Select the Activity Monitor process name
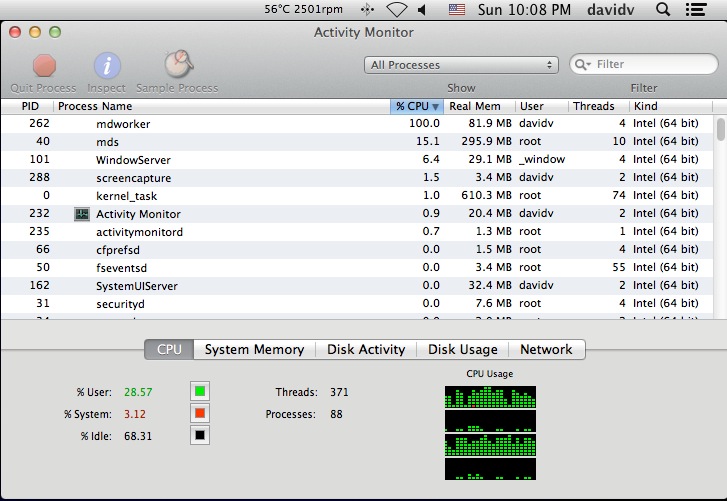 [138, 214]
